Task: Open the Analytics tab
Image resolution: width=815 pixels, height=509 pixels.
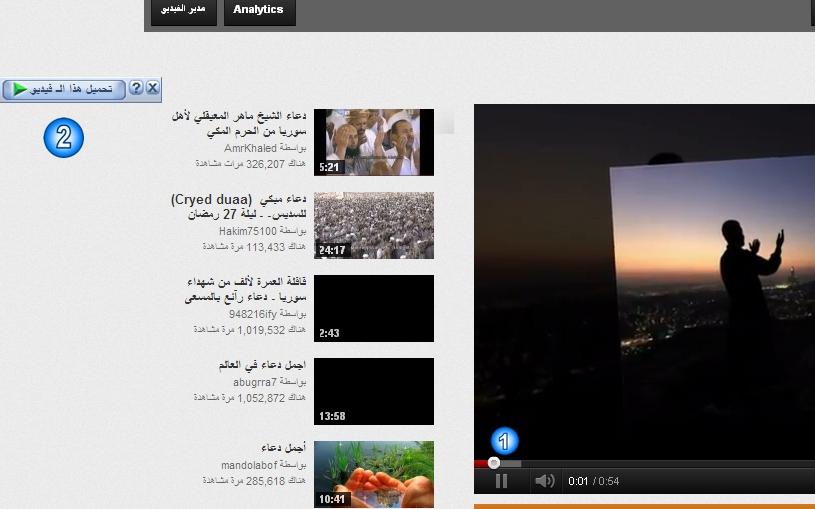Action: pyautogui.click(x=258, y=10)
